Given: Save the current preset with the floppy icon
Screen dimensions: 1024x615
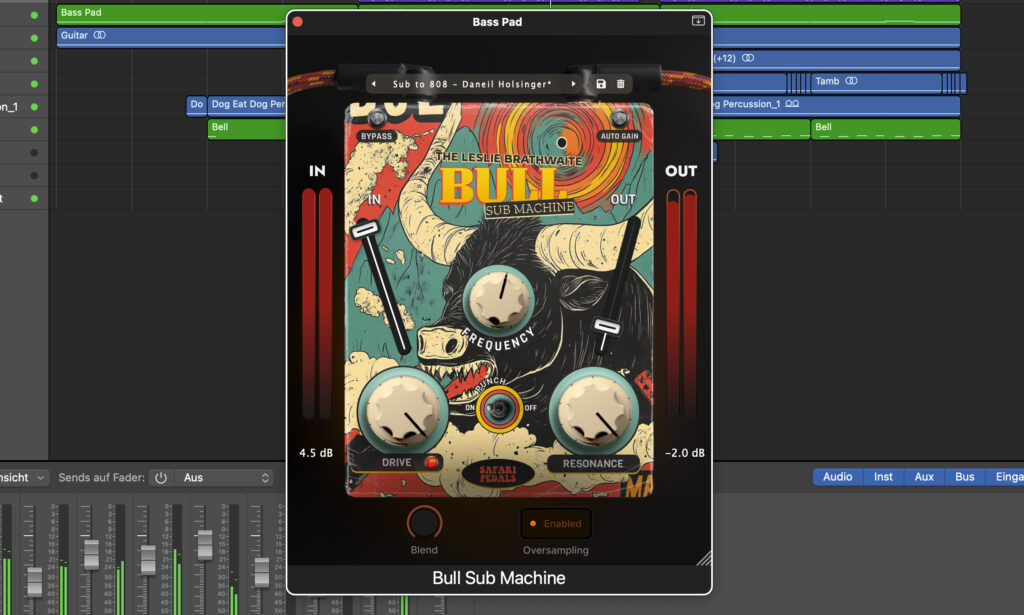Looking at the screenshot, I should [601, 84].
